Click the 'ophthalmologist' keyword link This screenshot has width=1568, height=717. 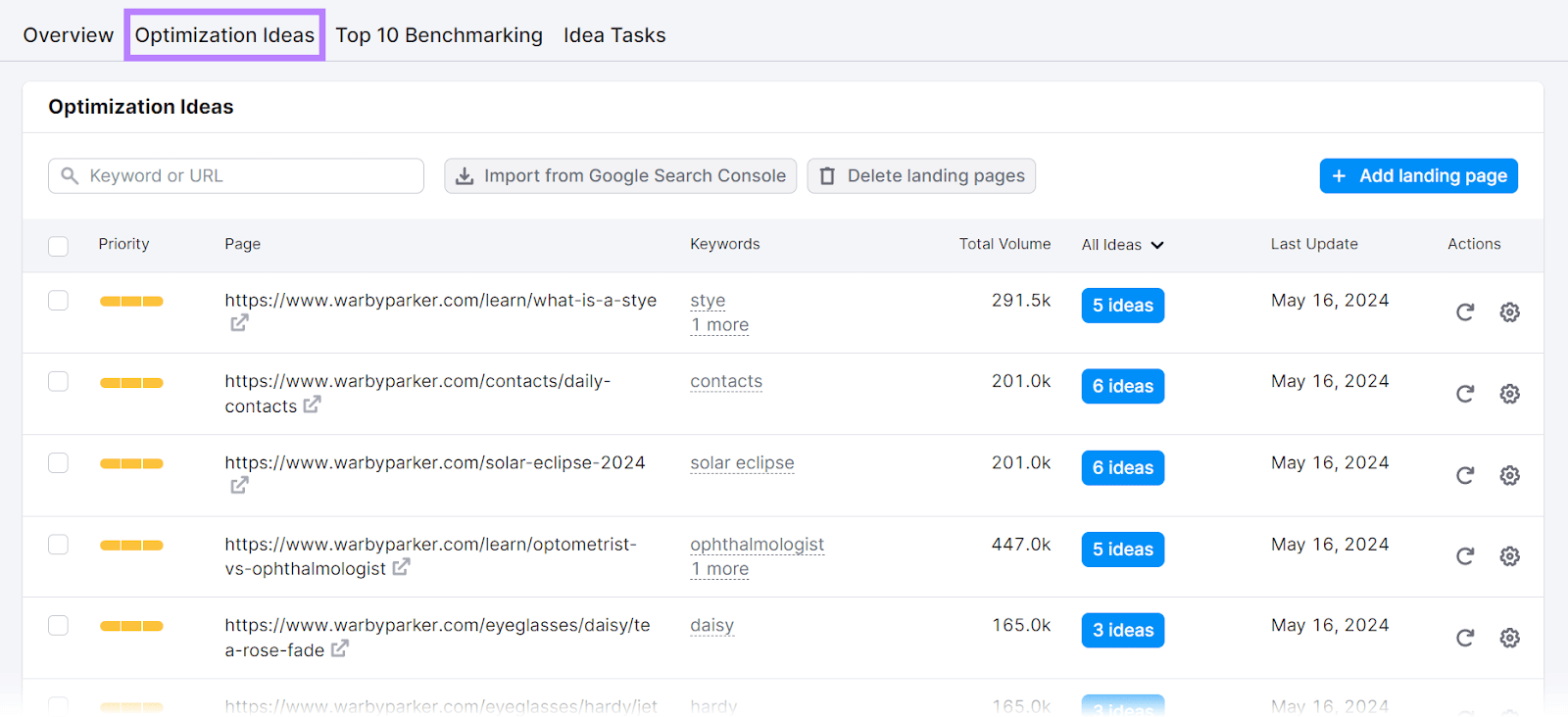tap(758, 545)
